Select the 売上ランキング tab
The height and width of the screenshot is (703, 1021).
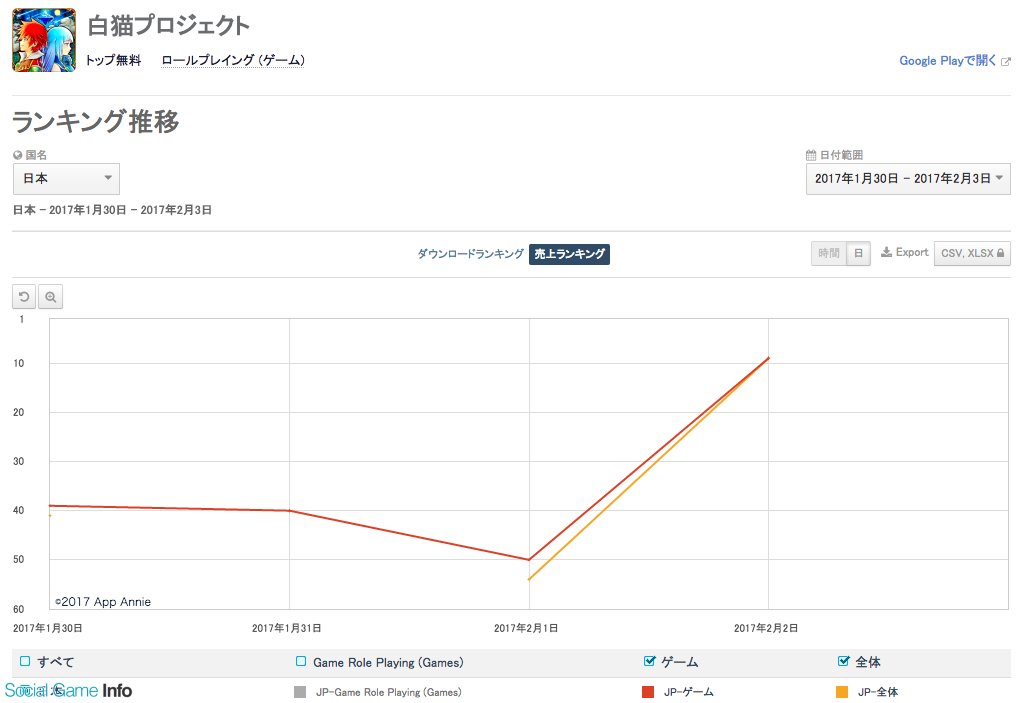[x=570, y=254]
